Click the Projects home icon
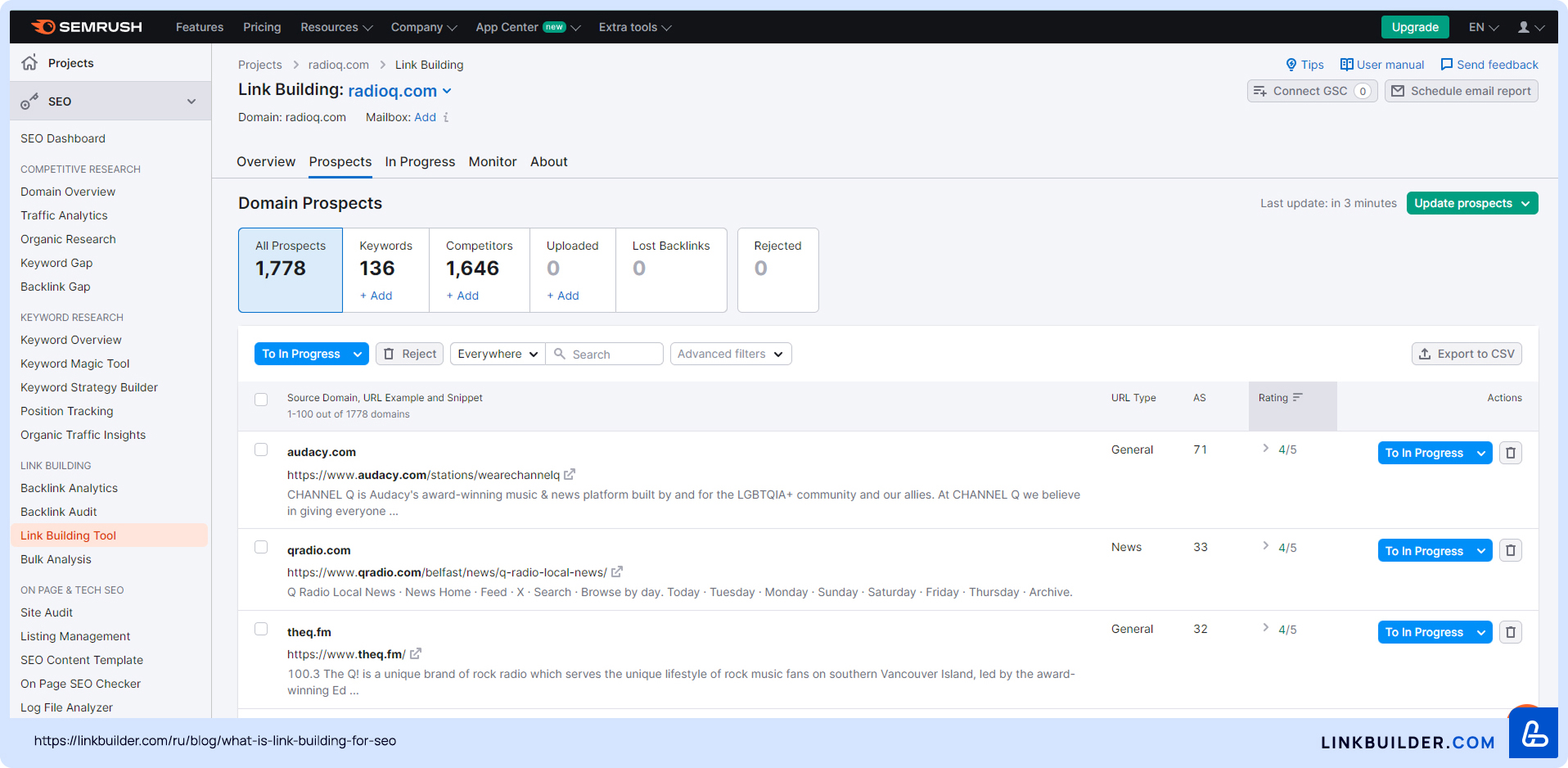The height and width of the screenshot is (768, 1568). coord(29,62)
